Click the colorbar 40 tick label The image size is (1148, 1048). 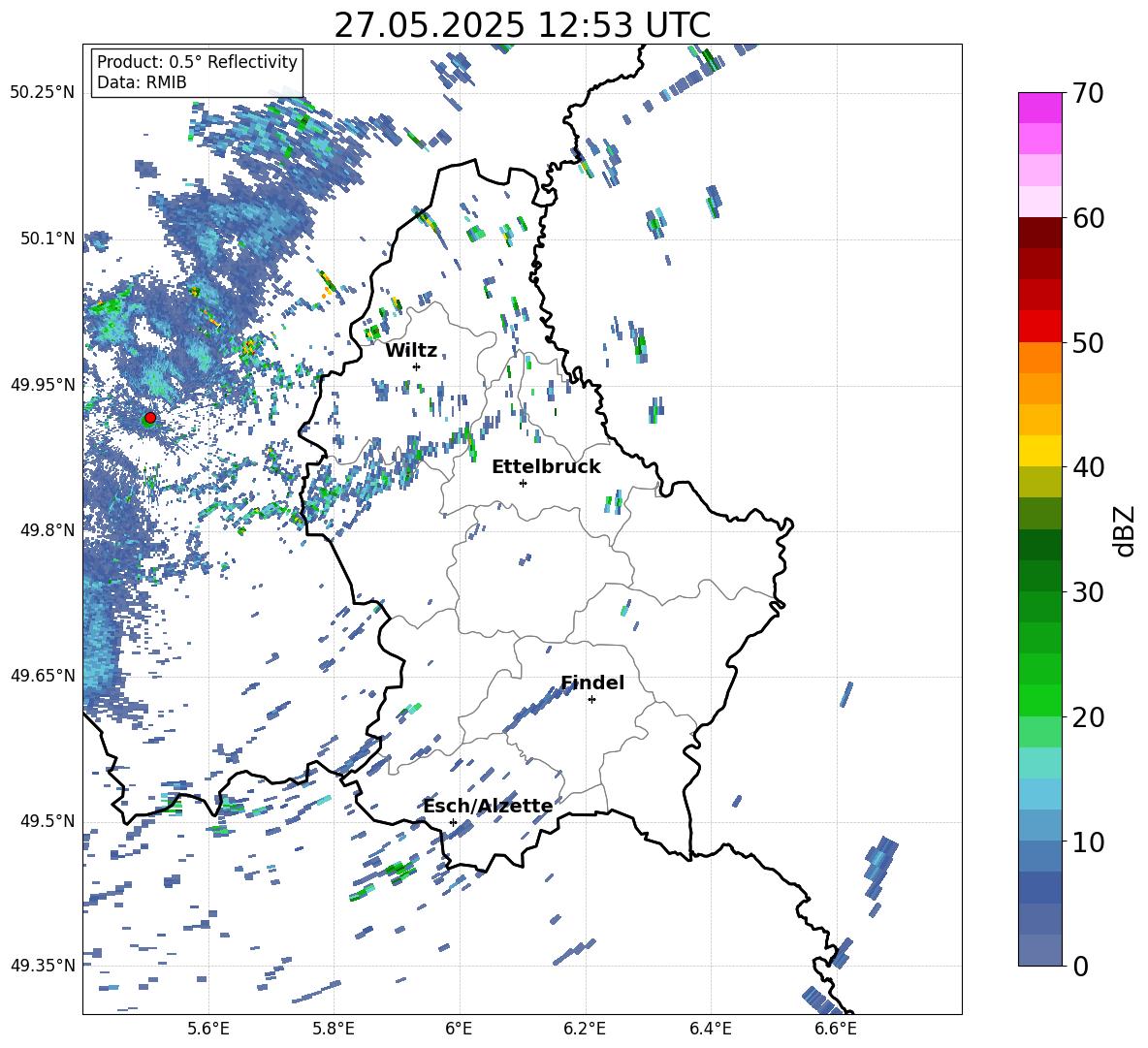1087,467
